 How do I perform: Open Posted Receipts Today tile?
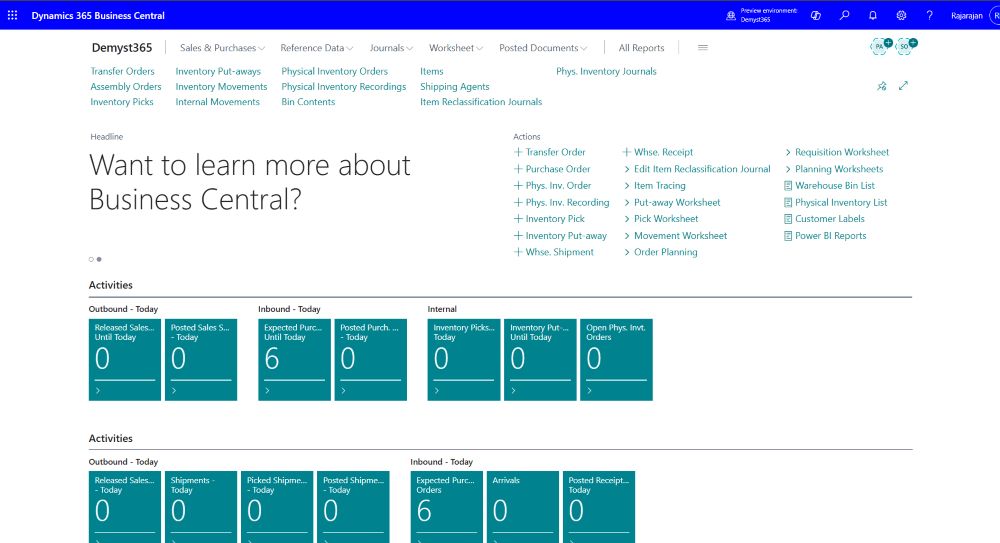(x=599, y=507)
